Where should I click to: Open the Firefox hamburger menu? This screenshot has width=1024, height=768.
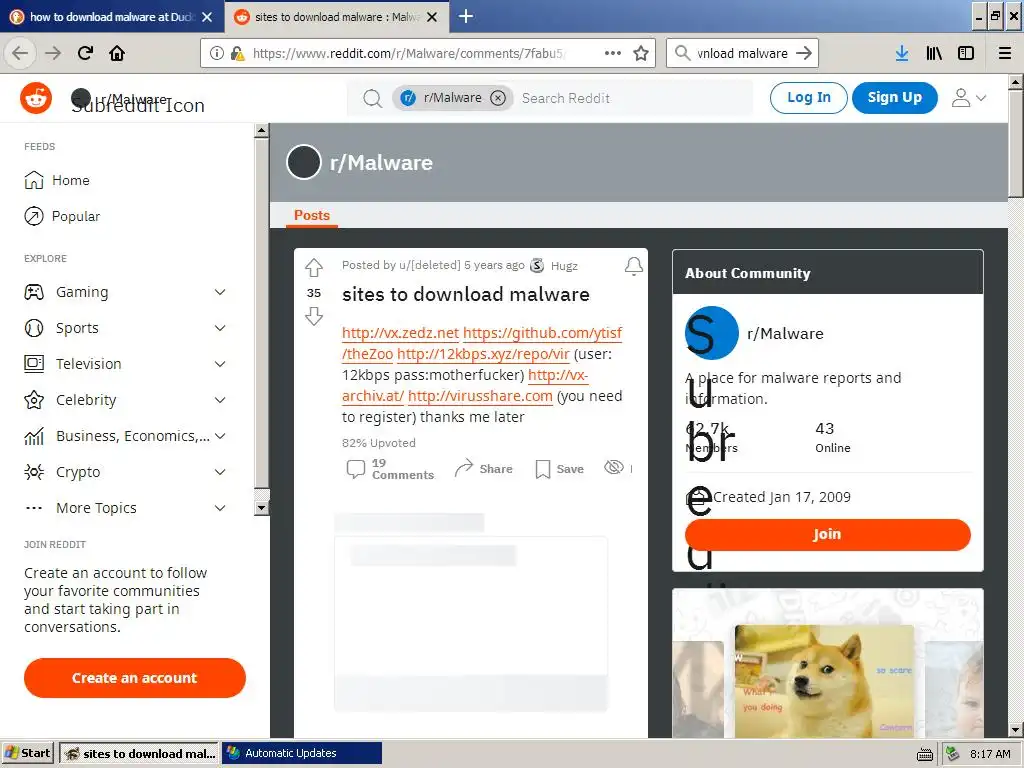coord(1005,53)
